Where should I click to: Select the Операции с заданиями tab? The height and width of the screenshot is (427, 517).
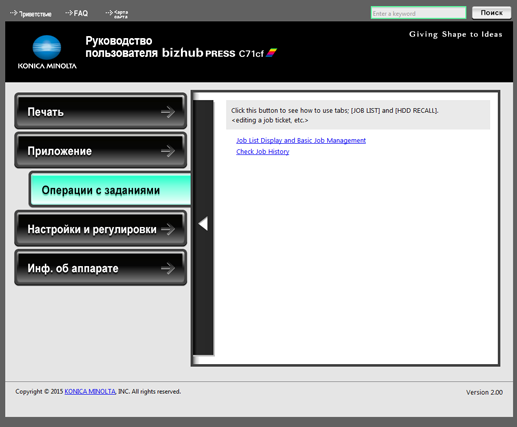pos(110,190)
